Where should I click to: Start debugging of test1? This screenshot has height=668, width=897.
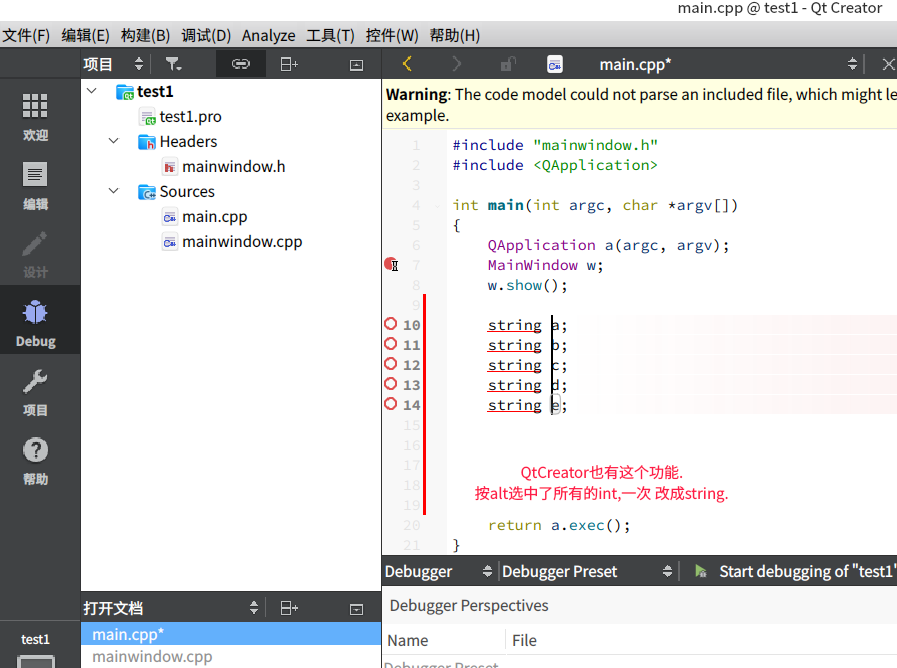point(701,571)
